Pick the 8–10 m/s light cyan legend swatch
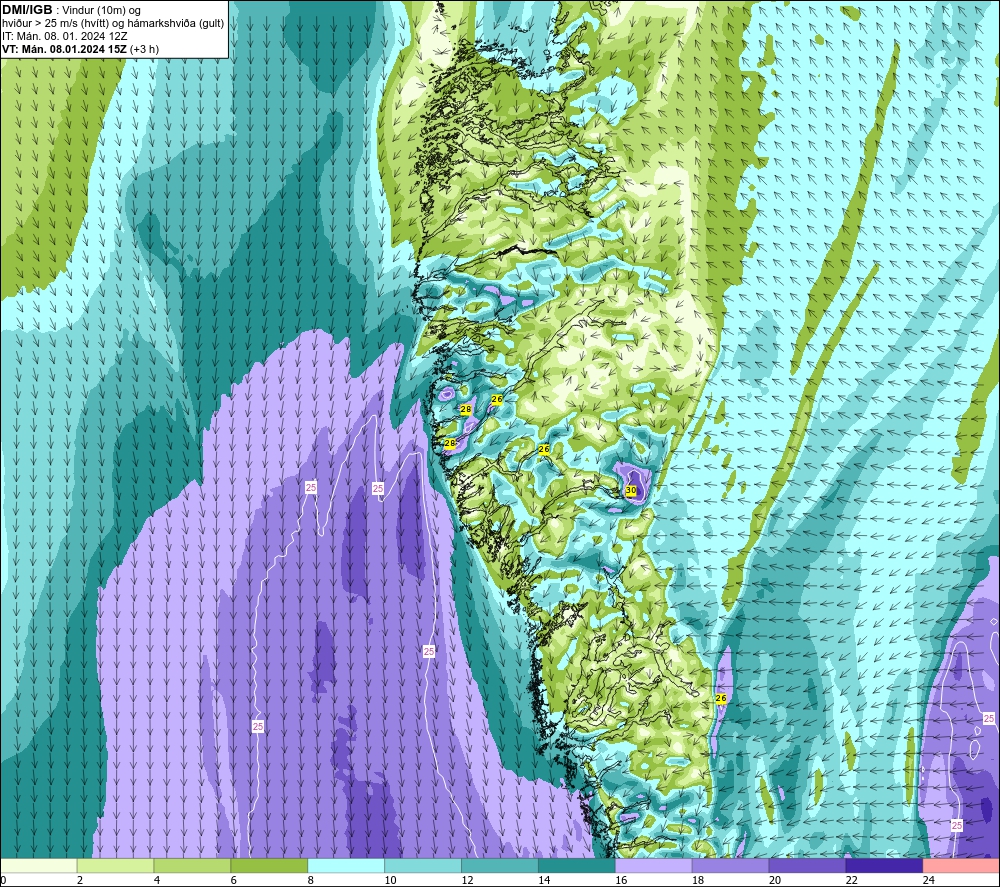Screen dimensions: 1000x887 [x=346, y=865]
